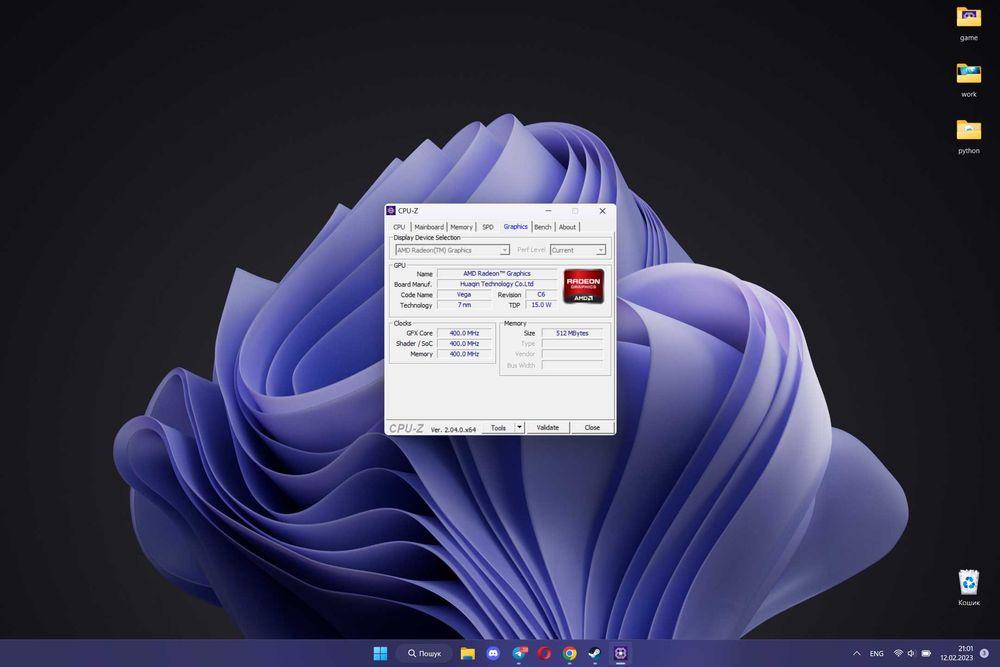This screenshot has height=667, width=1000.
Task: Switch to the SPD tab
Action: click(487, 227)
